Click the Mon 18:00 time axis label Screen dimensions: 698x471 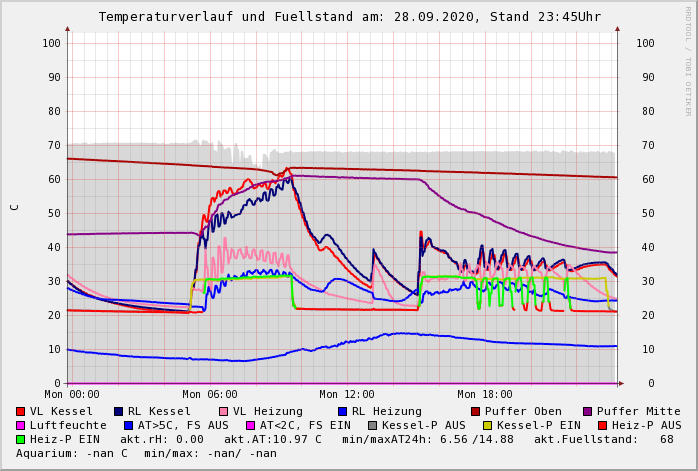click(x=485, y=395)
